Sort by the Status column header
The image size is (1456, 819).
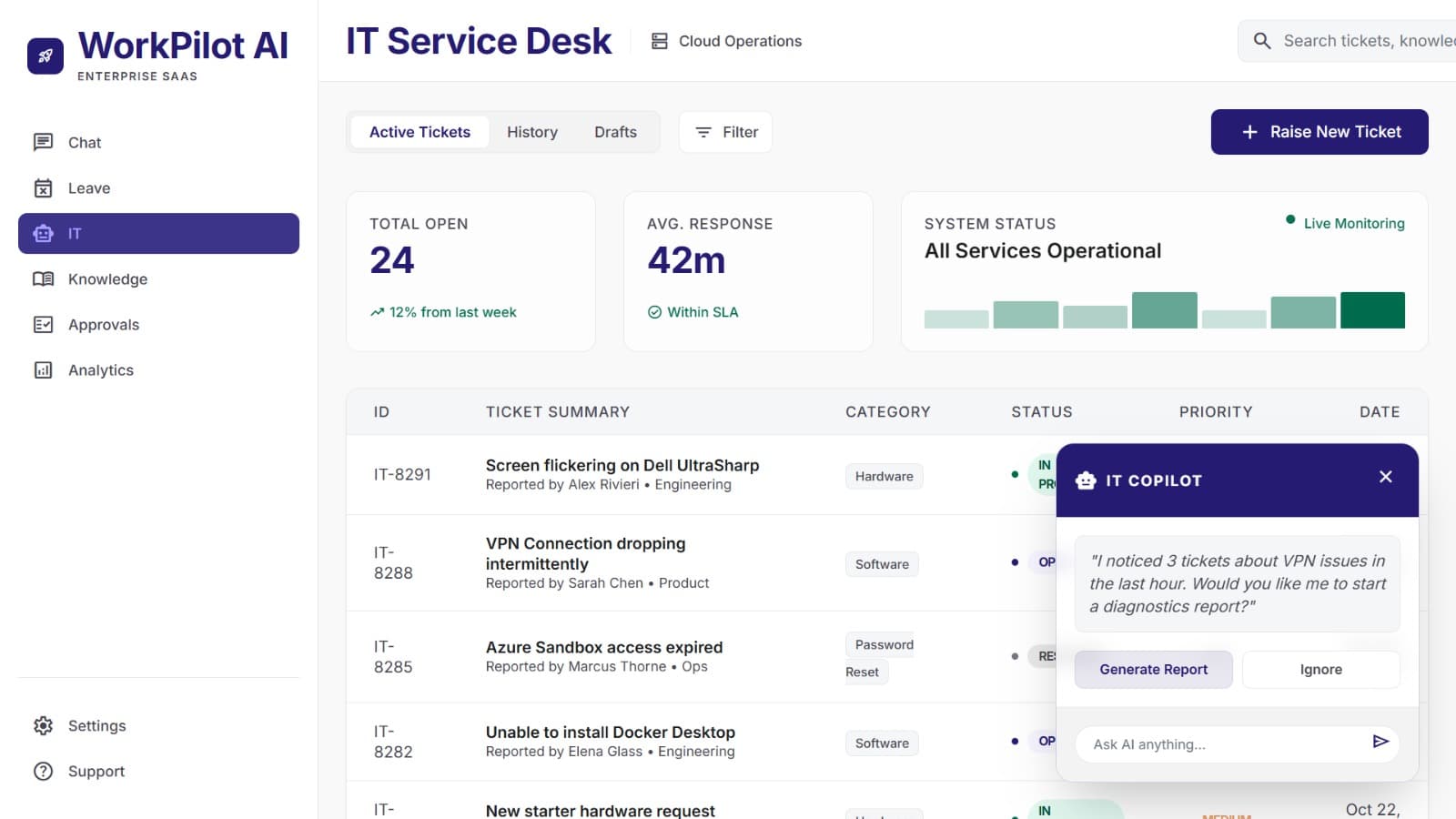(x=1042, y=411)
